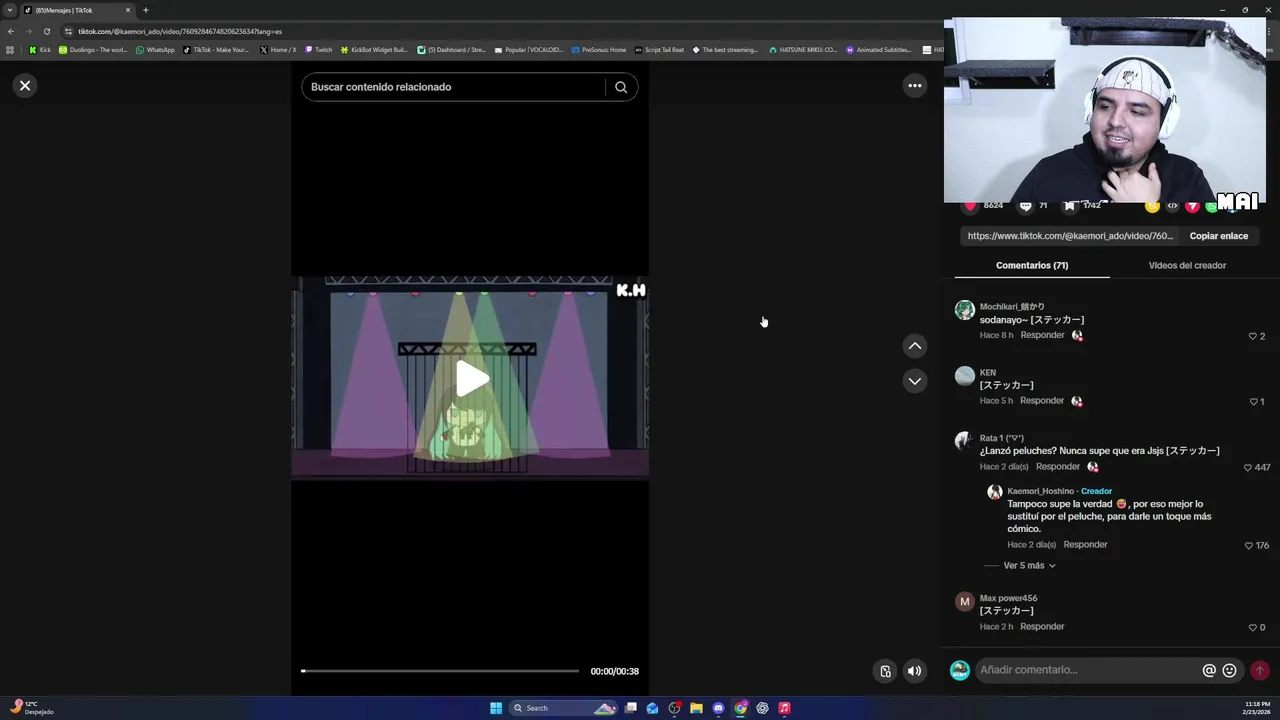
Task: Open the Kick bookmark
Action: click(40, 50)
